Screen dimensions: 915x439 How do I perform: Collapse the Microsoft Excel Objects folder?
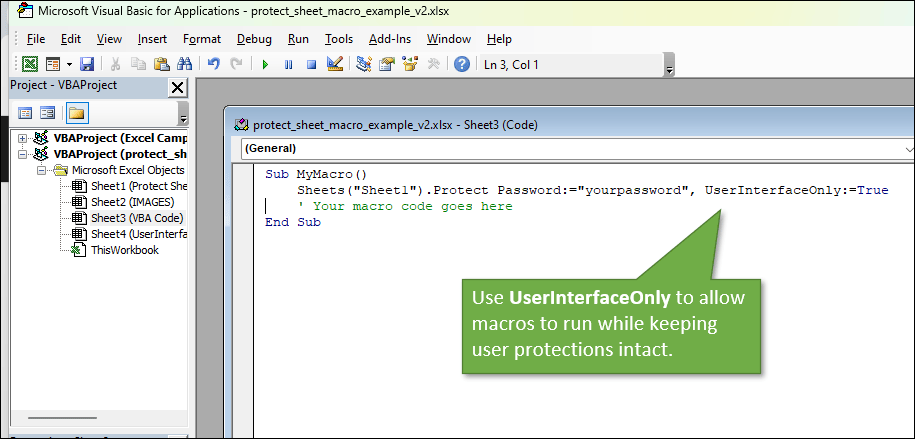point(42,170)
